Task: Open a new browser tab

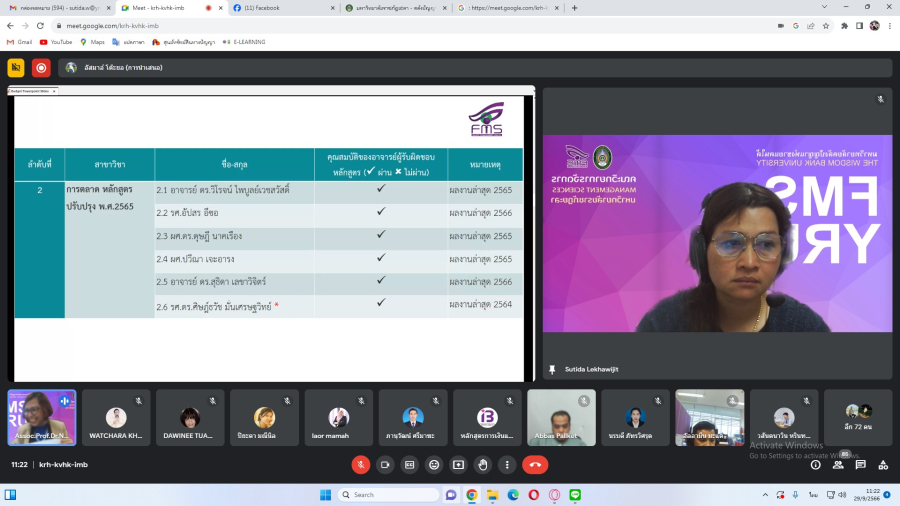Action: [x=575, y=8]
